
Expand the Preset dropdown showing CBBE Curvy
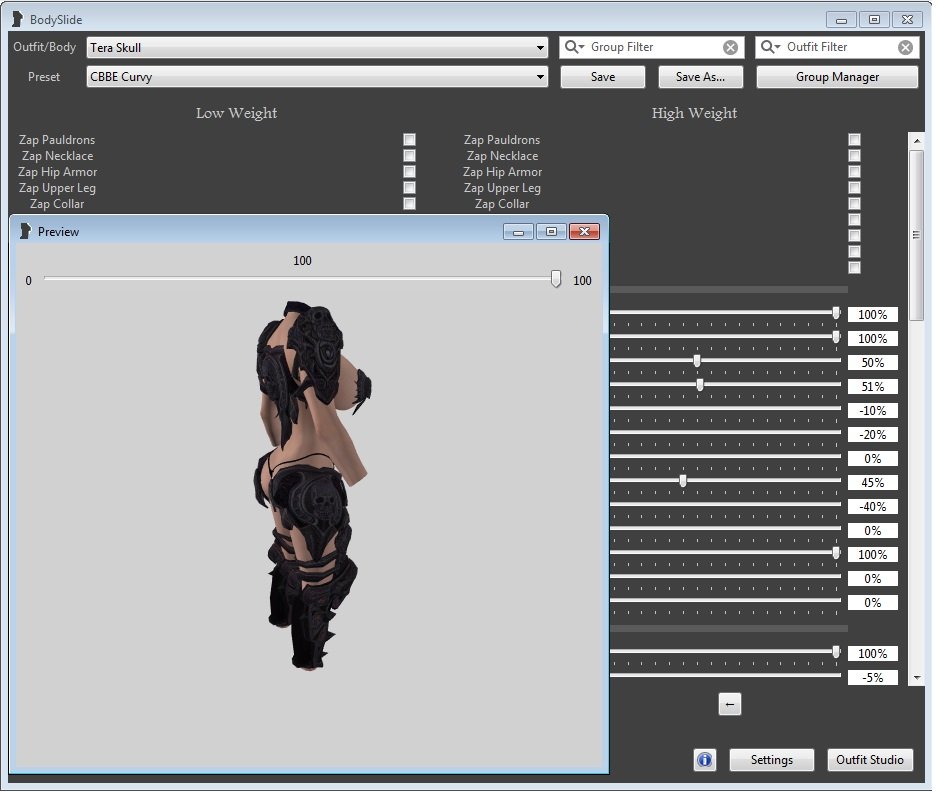point(540,77)
